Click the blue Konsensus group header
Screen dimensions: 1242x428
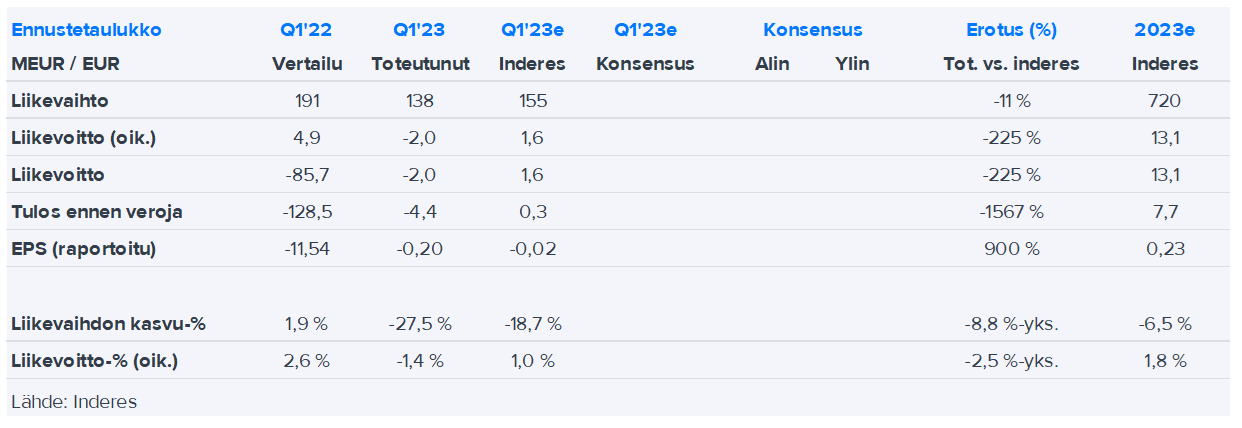(x=812, y=30)
